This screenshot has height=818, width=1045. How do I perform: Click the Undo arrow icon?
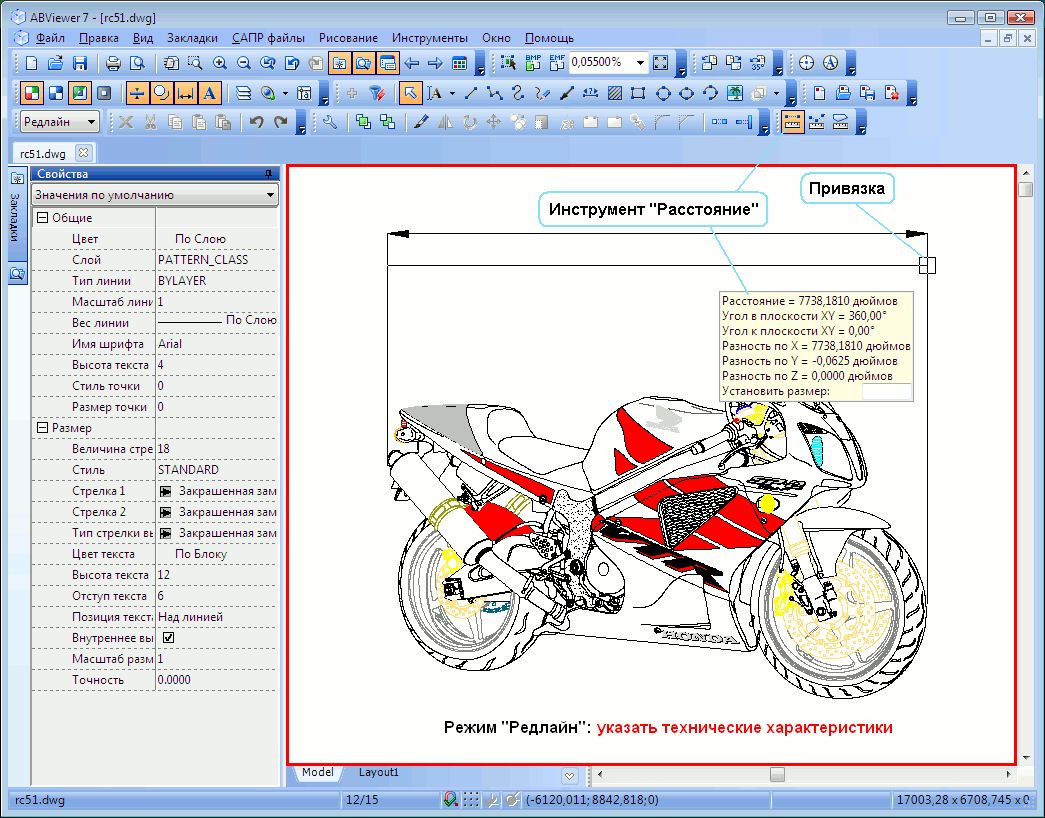257,122
